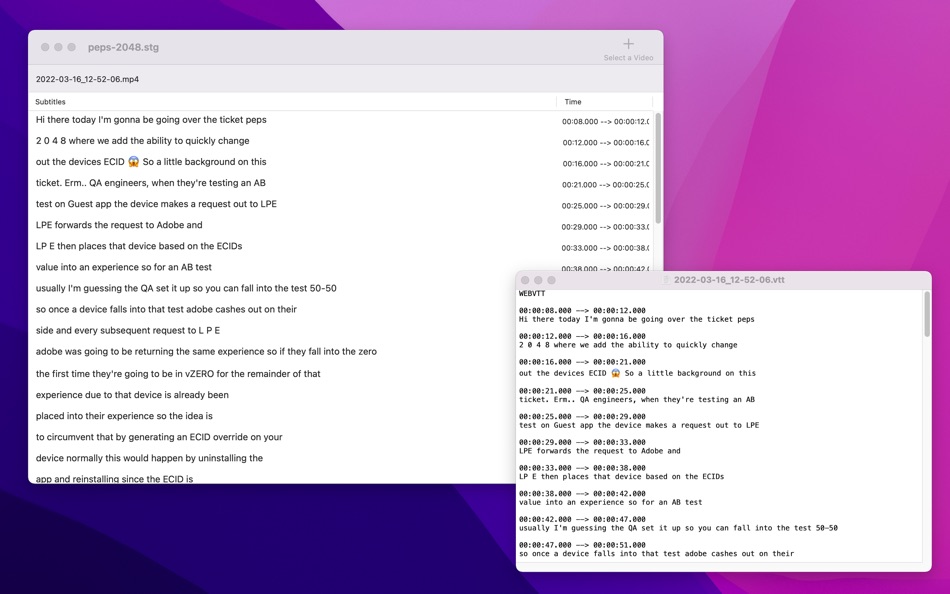Click time cell starting 00:25.000
This screenshot has height=594, width=950.
click(605, 206)
